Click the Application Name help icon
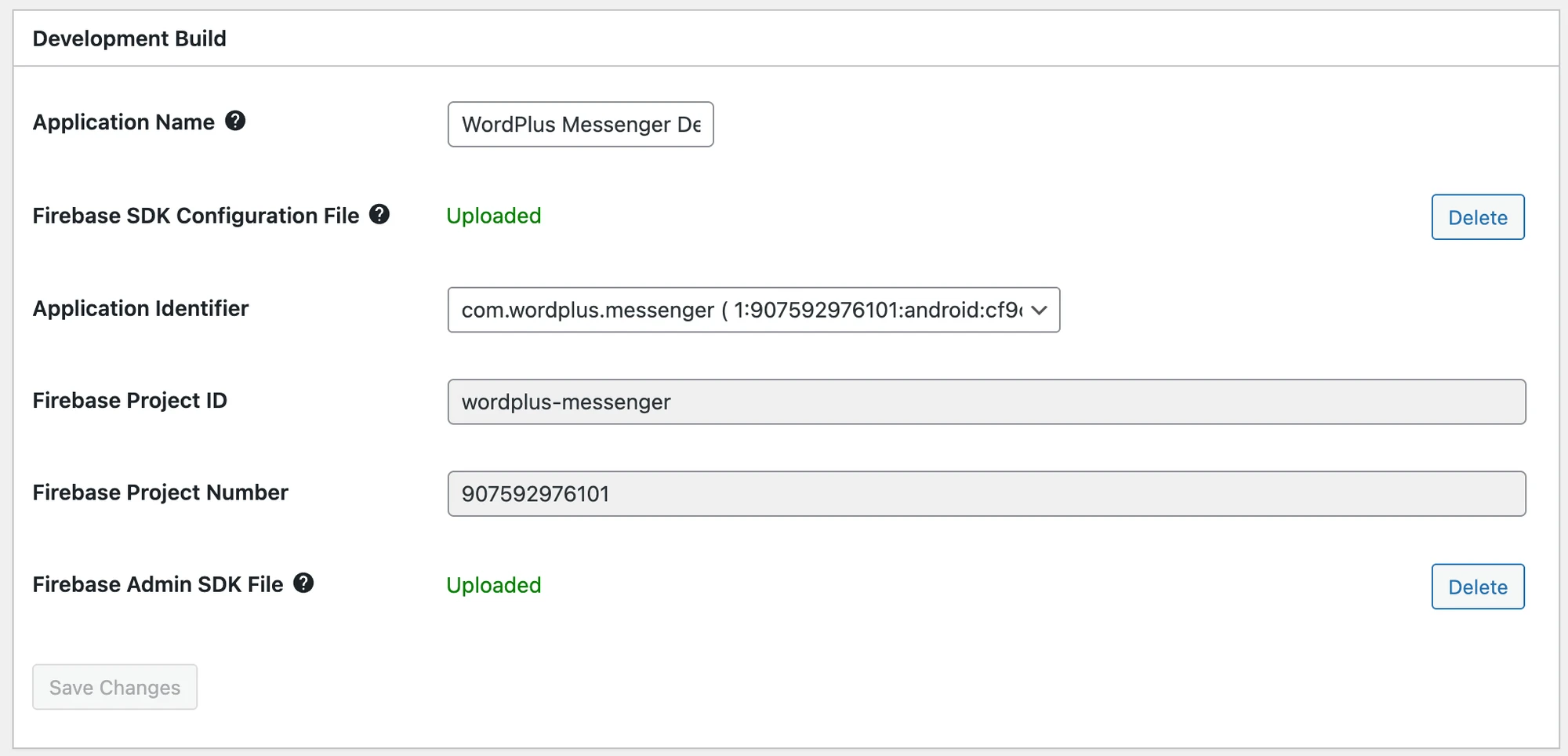The width and height of the screenshot is (1568, 756). tap(235, 121)
